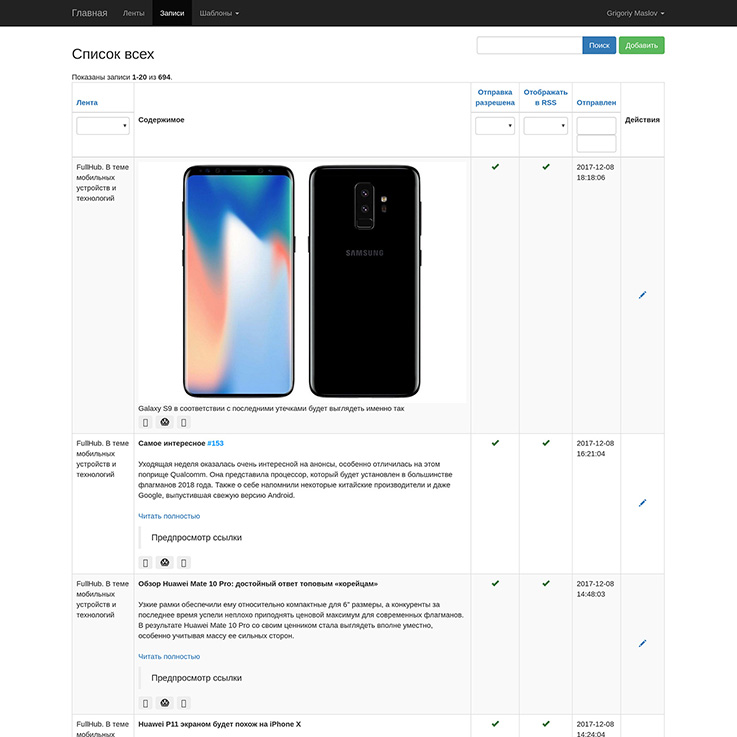Open Читать полностью link in Самое интересное post
The width and height of the screenshot is (737, 737).
(x=169, y=516)
